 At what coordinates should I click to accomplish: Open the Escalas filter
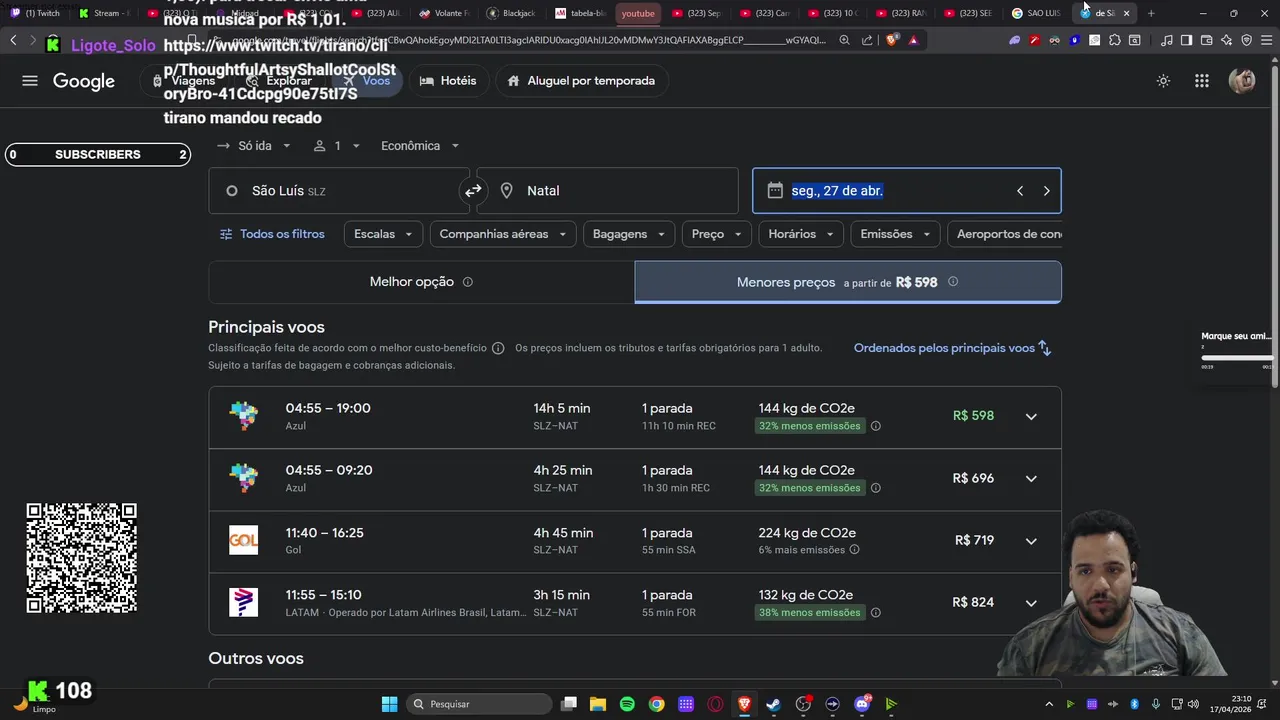383,234
